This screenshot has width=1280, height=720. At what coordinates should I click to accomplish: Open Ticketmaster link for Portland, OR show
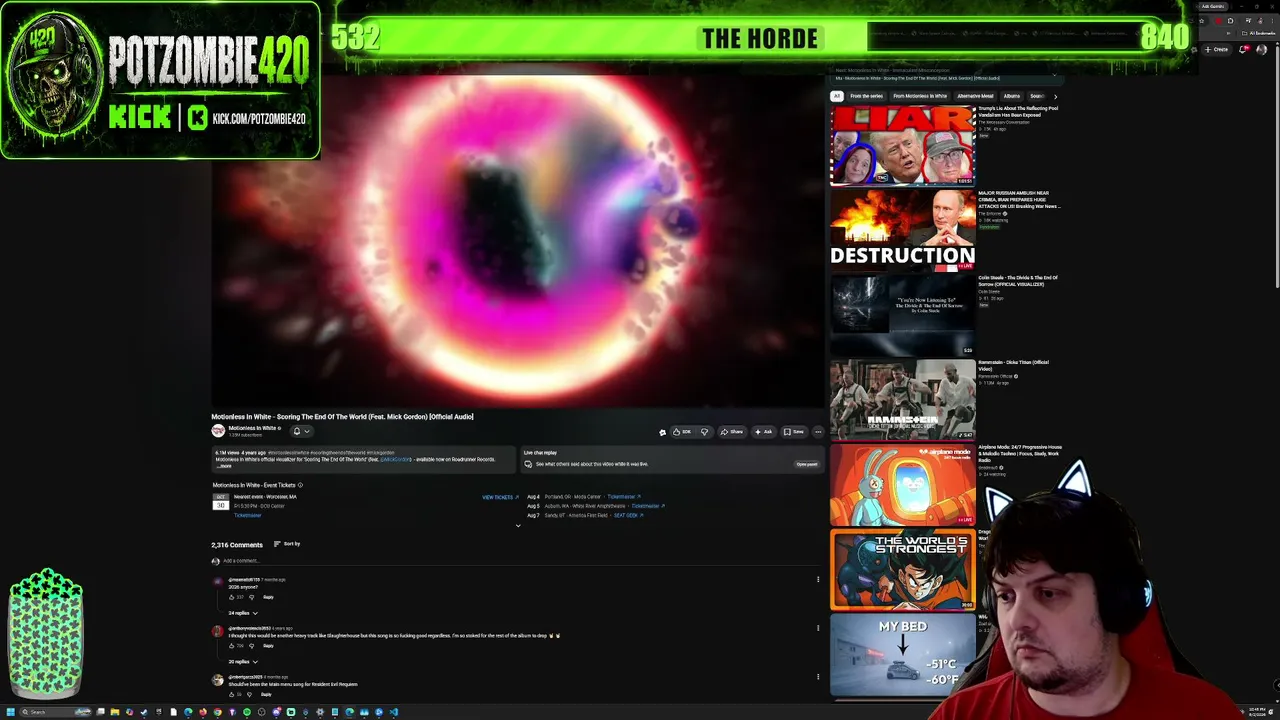point(624,497)
